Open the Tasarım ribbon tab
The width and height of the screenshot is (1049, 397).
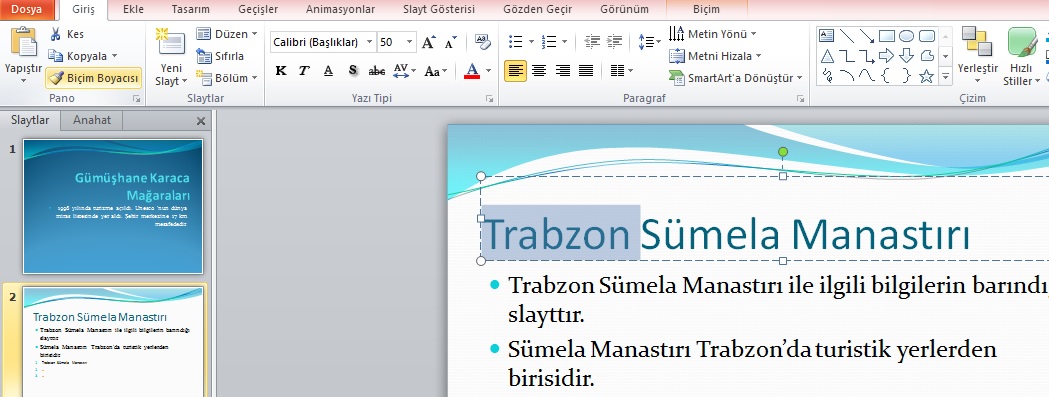190,9
